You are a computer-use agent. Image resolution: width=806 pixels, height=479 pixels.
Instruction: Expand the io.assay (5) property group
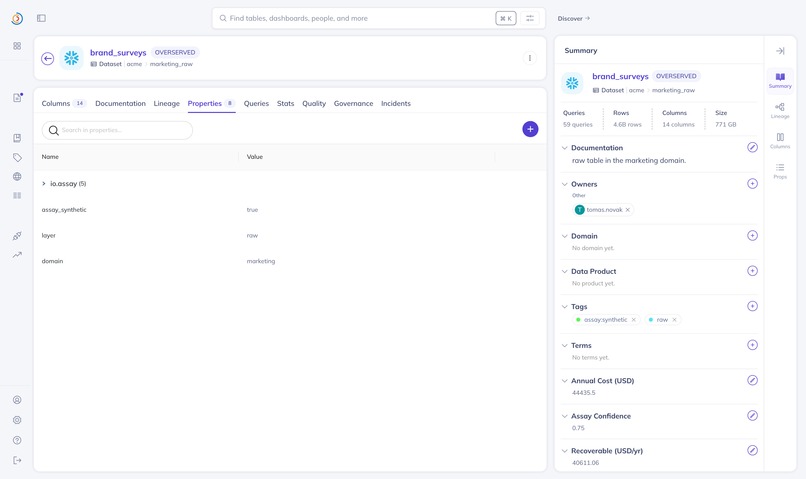click(x=44, y=183)
